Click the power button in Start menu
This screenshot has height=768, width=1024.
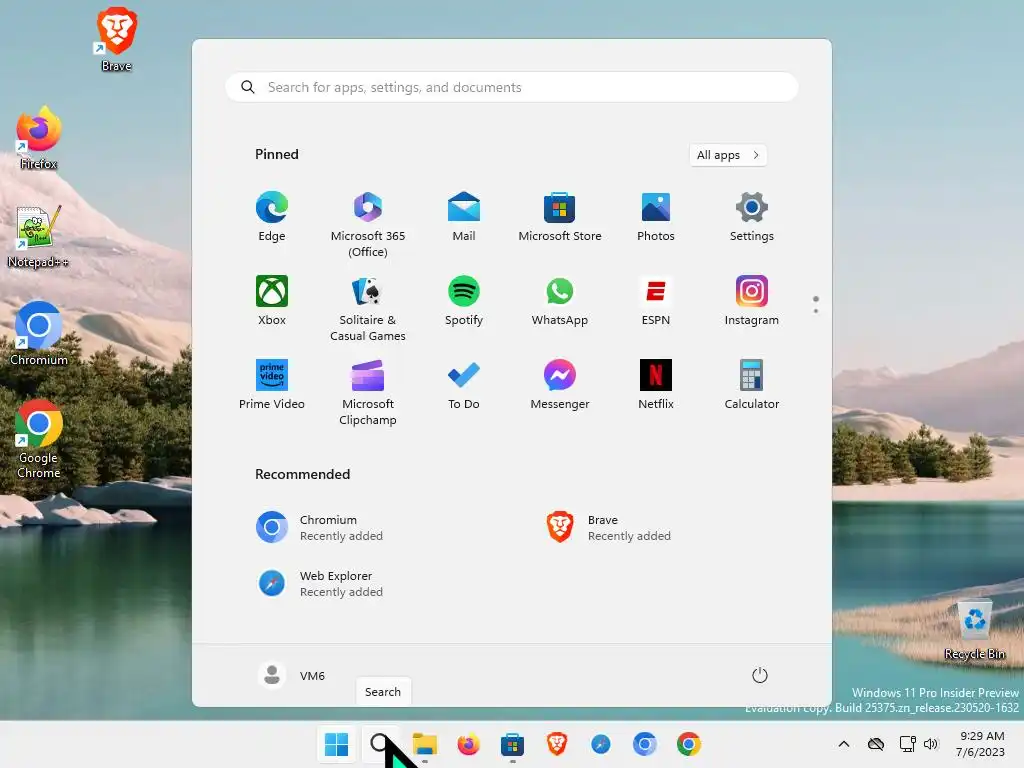coord(760,675)
